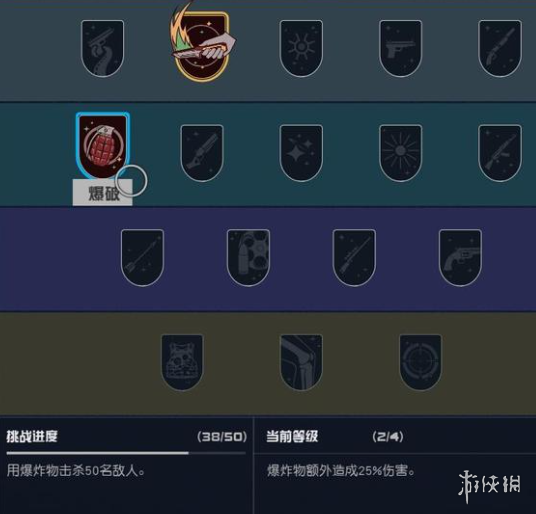Select the arrow perk badge

(x=143, y=258)
